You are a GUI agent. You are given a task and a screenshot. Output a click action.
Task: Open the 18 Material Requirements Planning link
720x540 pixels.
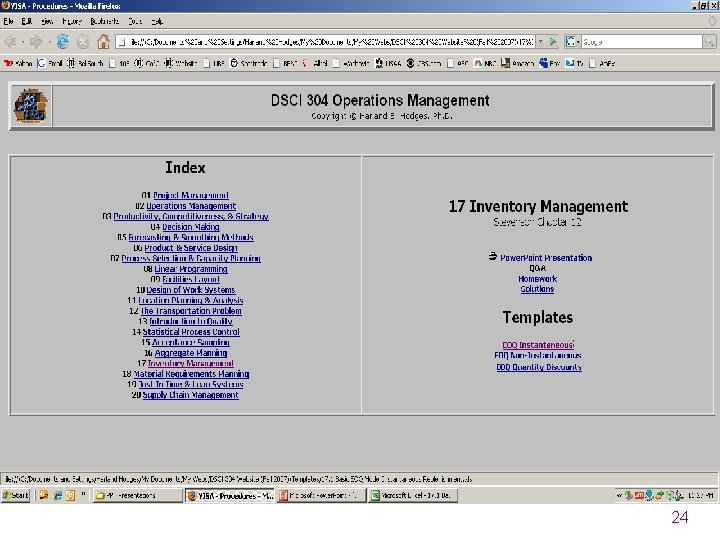(x=191, y=374)
